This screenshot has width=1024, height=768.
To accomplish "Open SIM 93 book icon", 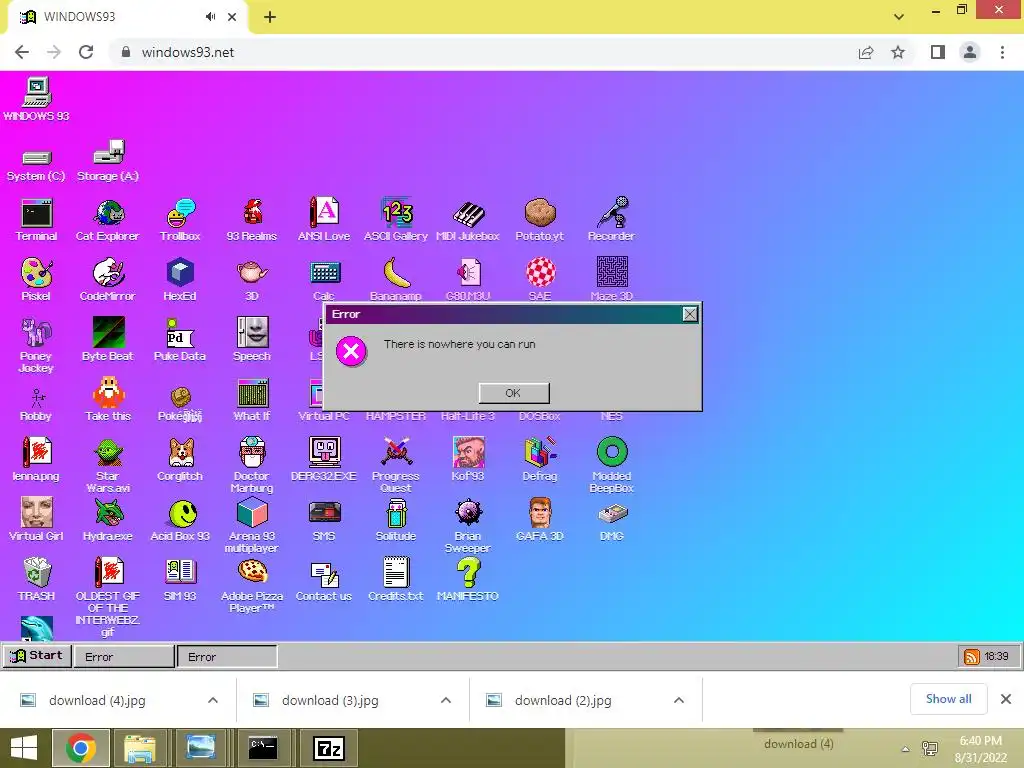I will (180, 580).
